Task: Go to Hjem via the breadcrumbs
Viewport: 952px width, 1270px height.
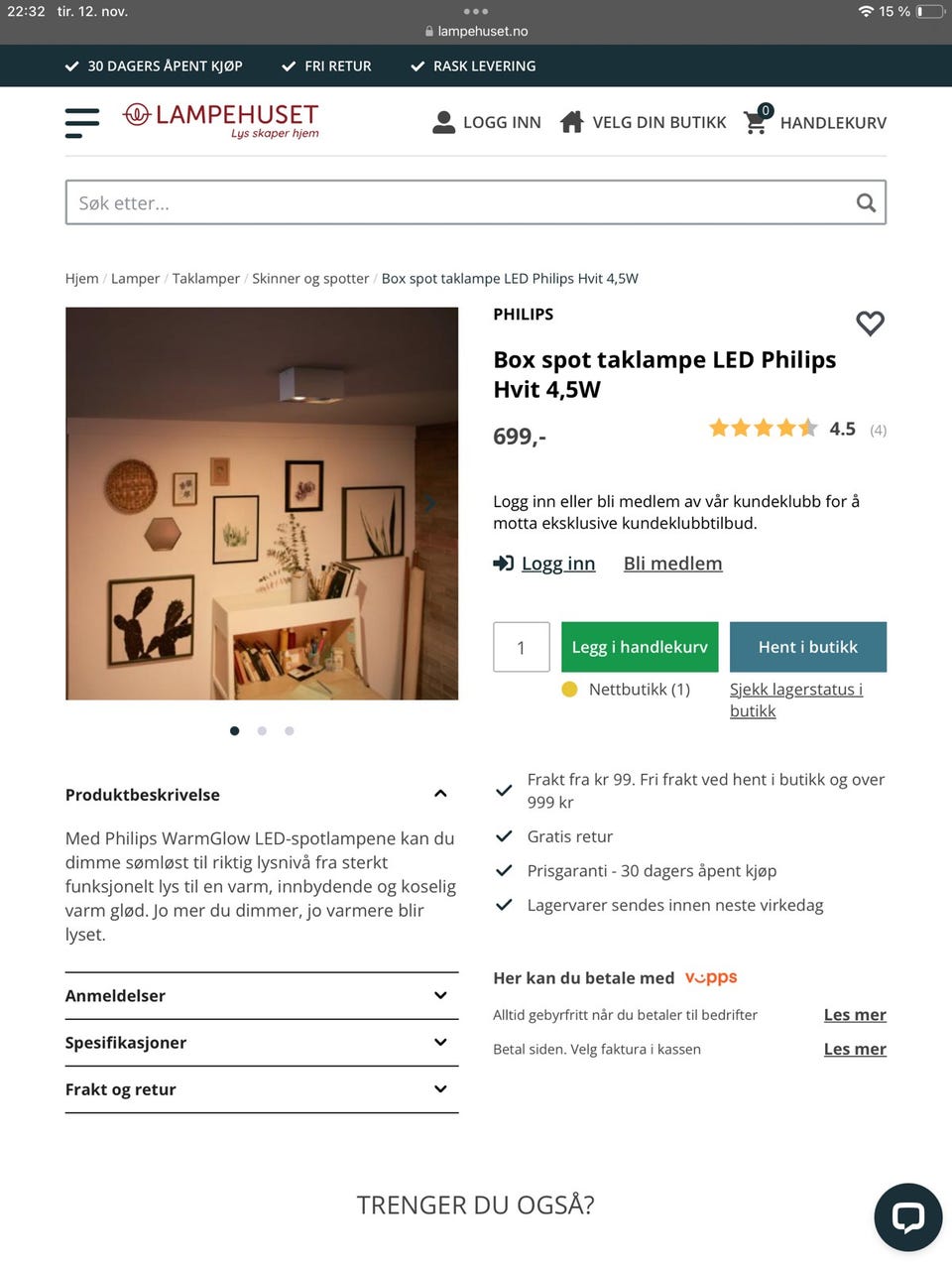Action: [x=81, y=278]
